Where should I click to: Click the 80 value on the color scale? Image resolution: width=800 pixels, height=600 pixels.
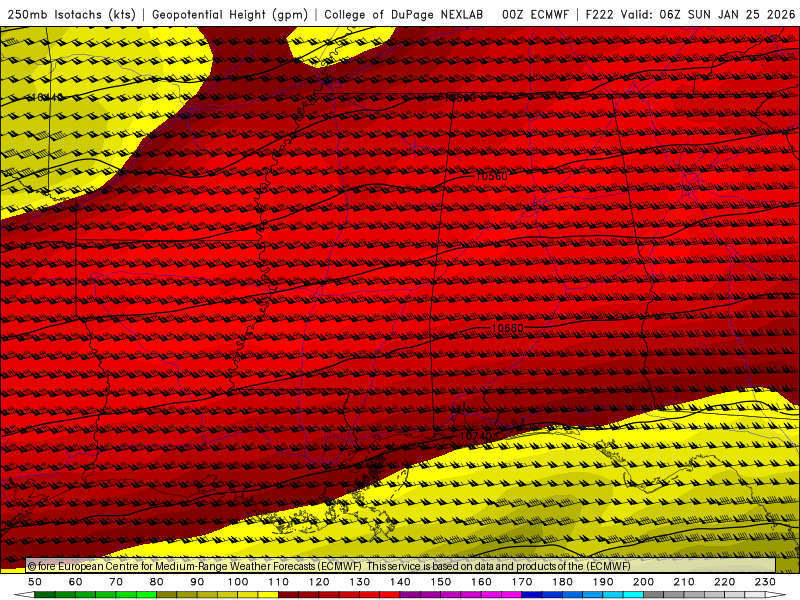[157, 582]
